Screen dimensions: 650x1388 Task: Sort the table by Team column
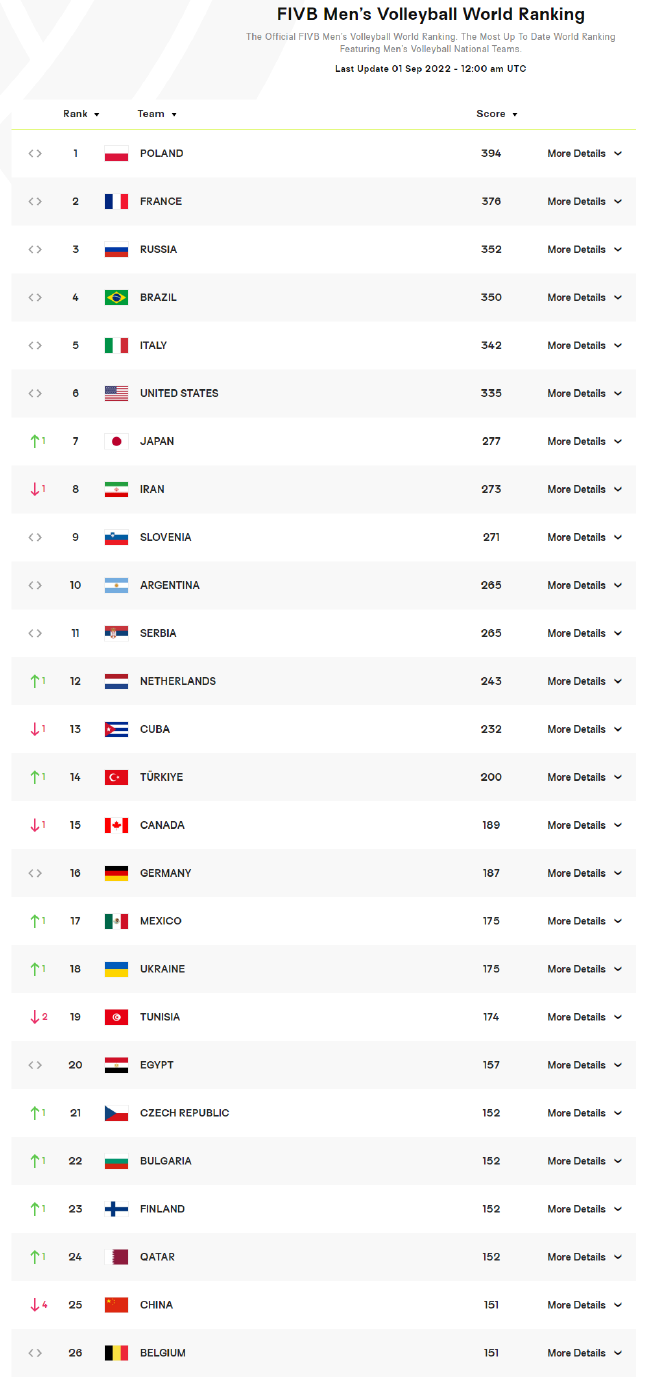coord(157,114)
